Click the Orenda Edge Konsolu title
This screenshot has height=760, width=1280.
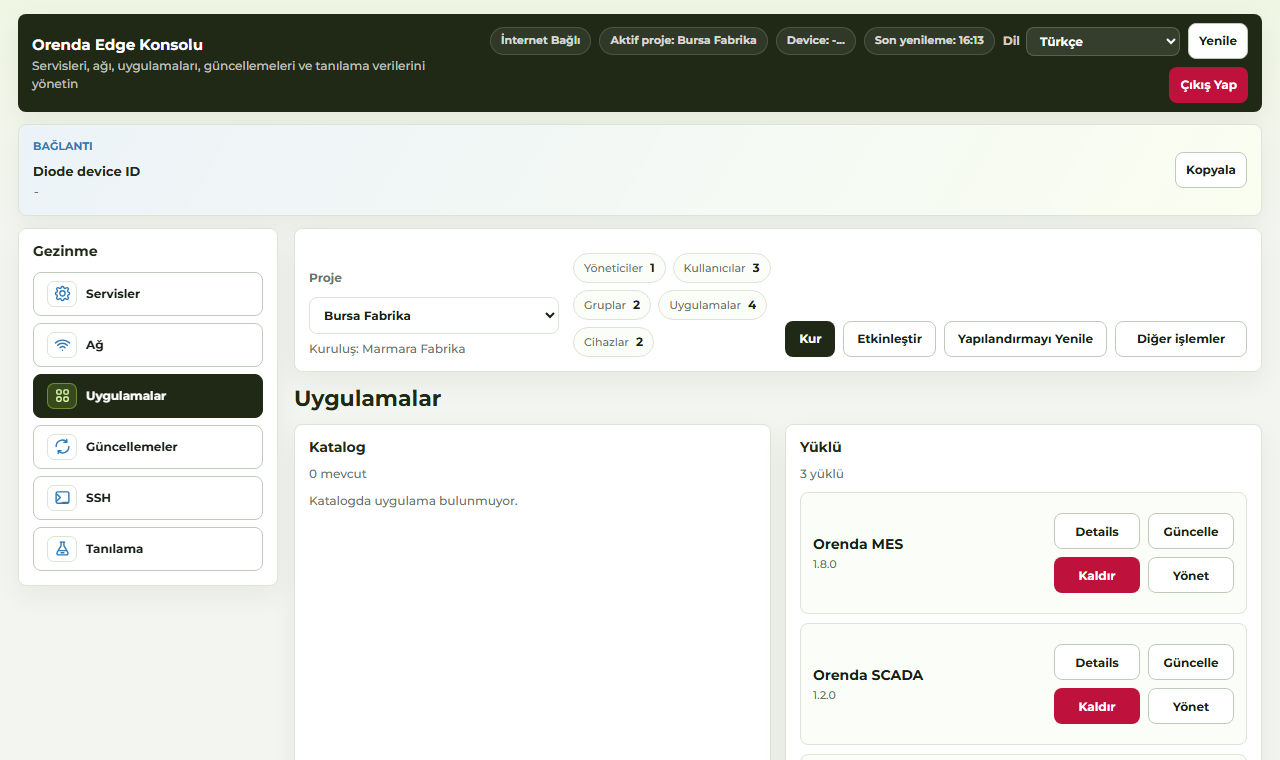click(x=117, y=45)
